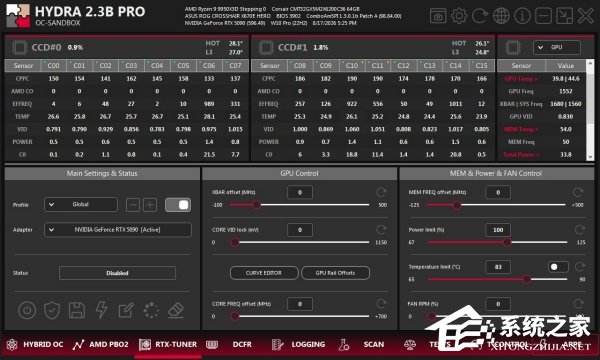This screenshot has height=360, width=600.
Task: Toggle the Profile enable switch
Action: point(178,205)
